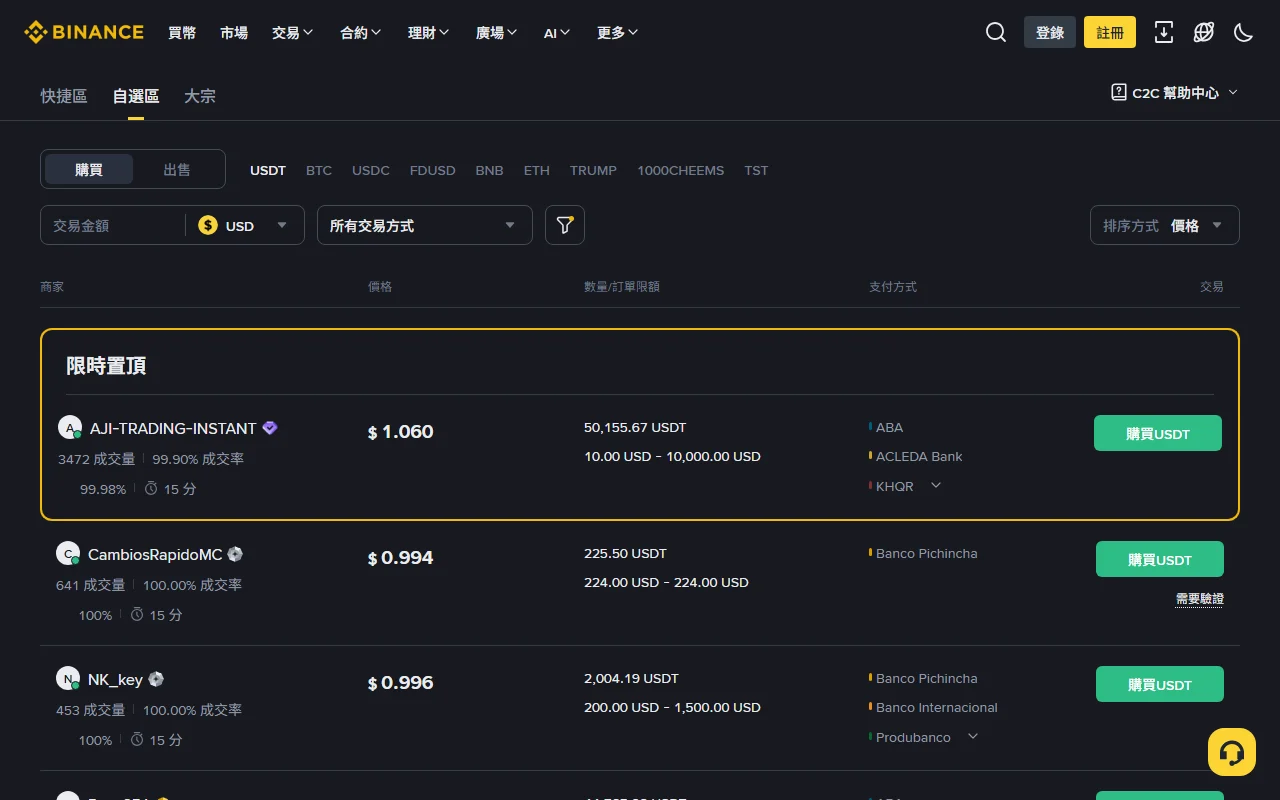The height and width of the screenshot is (800, 1280).
Task: Click AJI-TRADING-INSTANT verified badge icon
Action: [x=270, y=428]
